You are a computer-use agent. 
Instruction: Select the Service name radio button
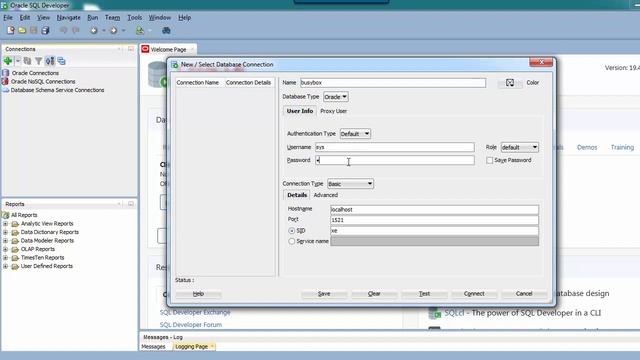(x=291, y=241)
